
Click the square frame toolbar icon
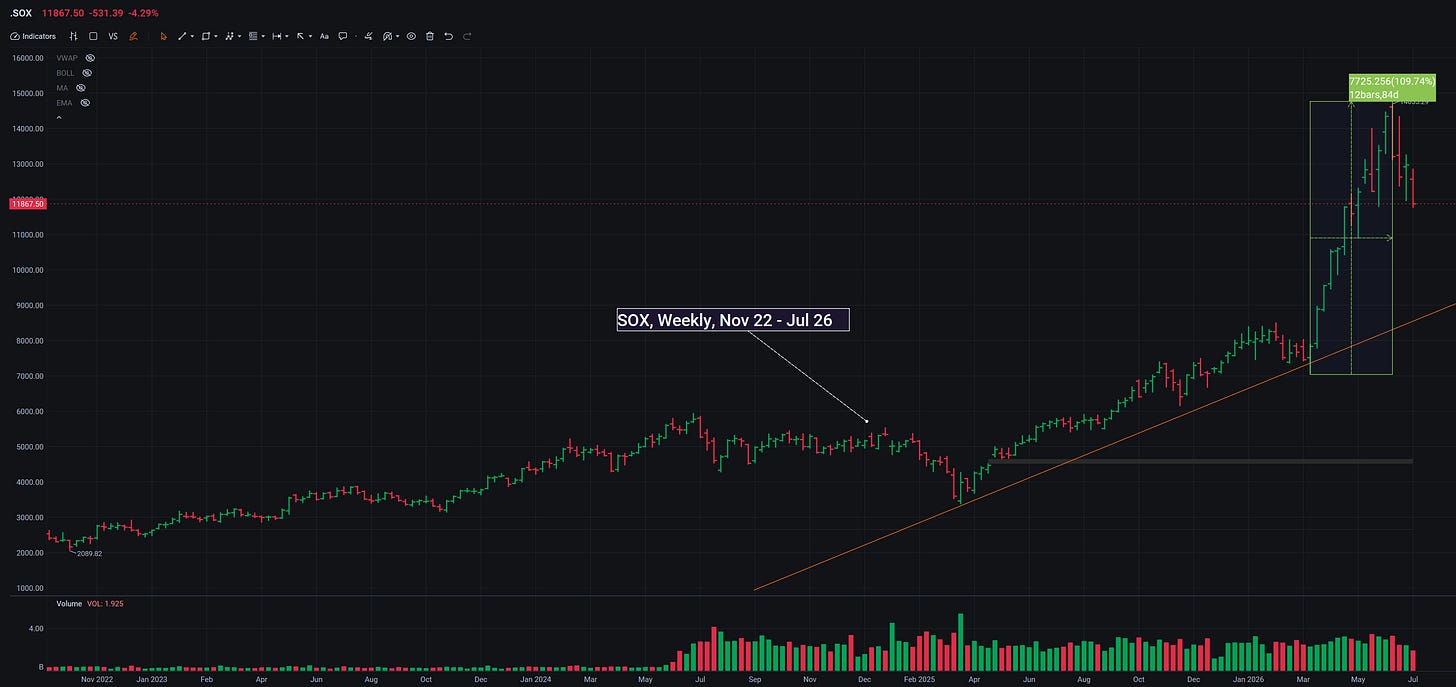pyautogui.click(x=93, y=36)
